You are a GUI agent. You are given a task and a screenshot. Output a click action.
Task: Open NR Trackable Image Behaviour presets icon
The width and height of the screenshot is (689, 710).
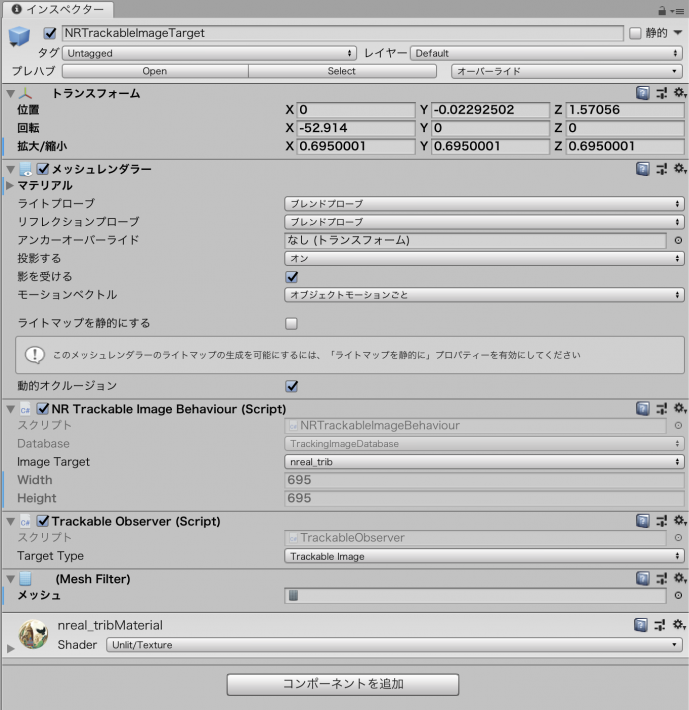(661, 409)
